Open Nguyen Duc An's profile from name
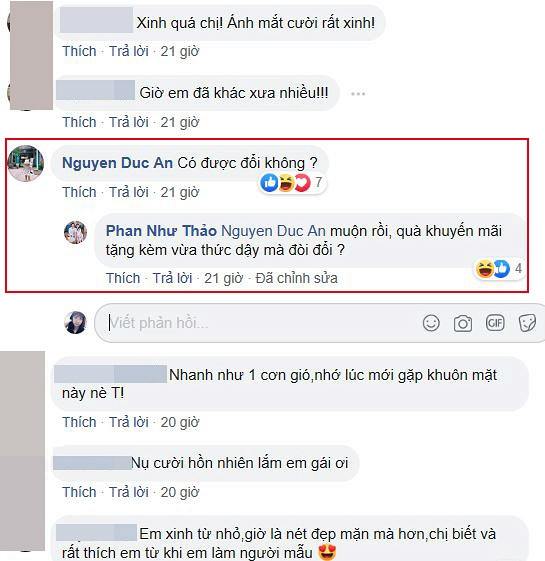 click(x=117, y=163)
